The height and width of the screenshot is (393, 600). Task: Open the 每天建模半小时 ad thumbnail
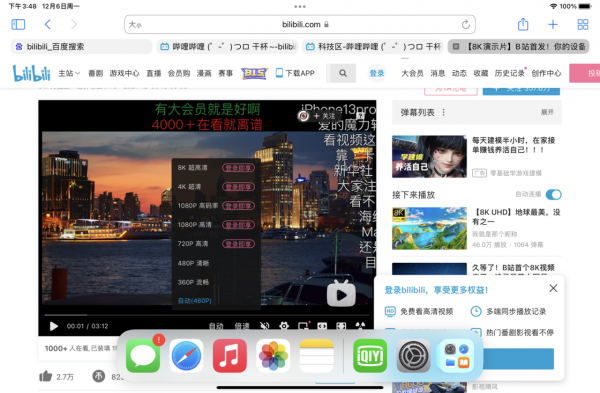click(x=429, y=157)
